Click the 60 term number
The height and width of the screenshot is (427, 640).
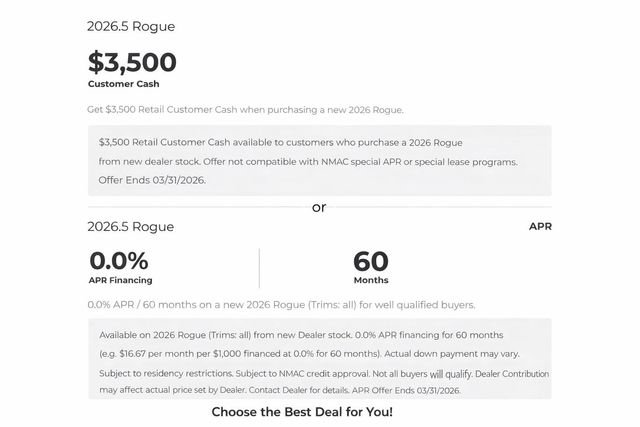tap(371, 261)
